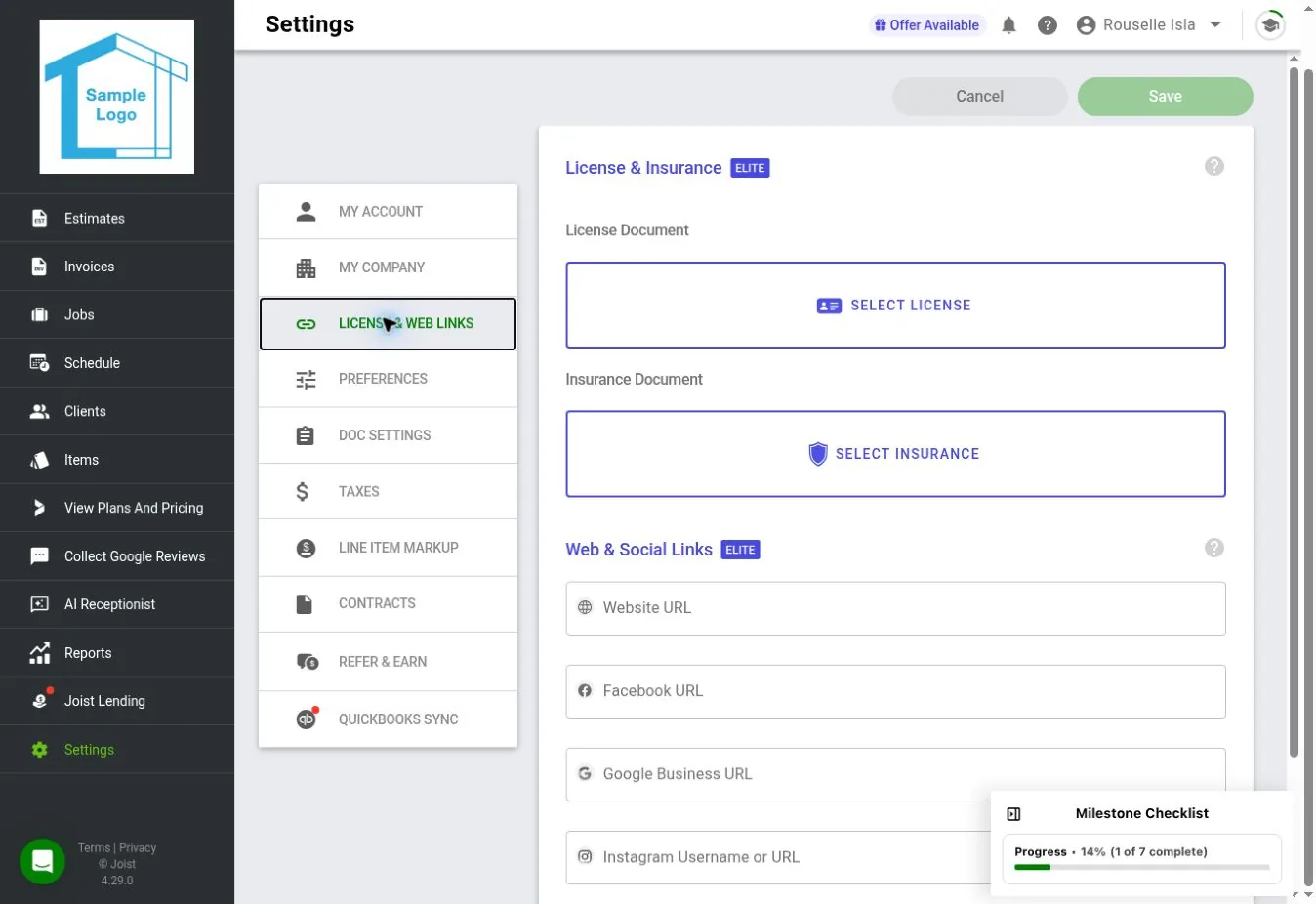Click the Reports chart icon
Screen dimensions: 1316x904
pyautogui.click(x=39, y=653)
